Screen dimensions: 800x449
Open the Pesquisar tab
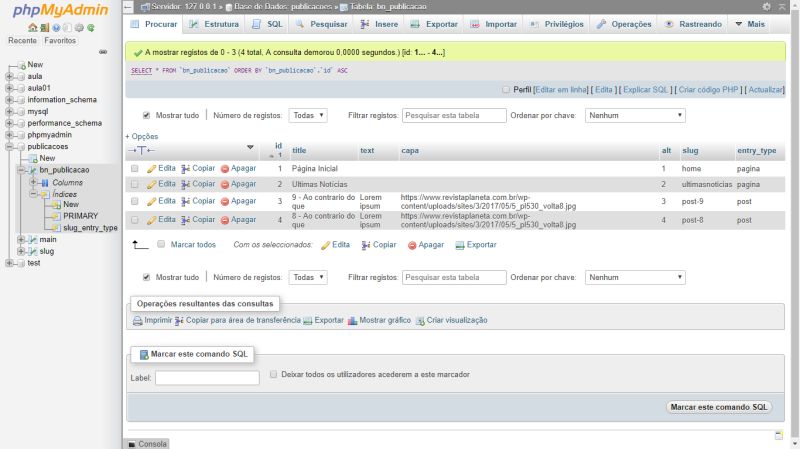coord(321,24)
